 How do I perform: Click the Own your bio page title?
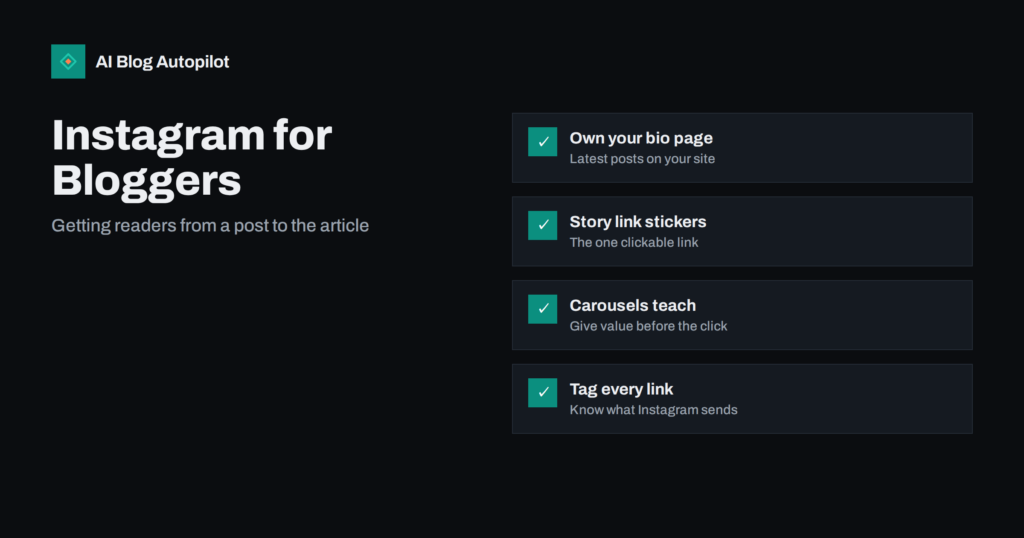pos(641,138)
